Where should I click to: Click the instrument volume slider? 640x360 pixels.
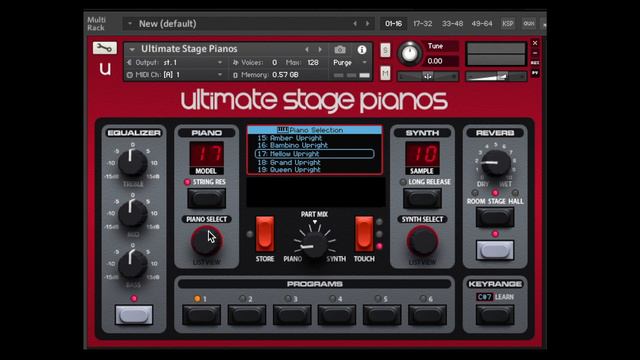[496, 76]
